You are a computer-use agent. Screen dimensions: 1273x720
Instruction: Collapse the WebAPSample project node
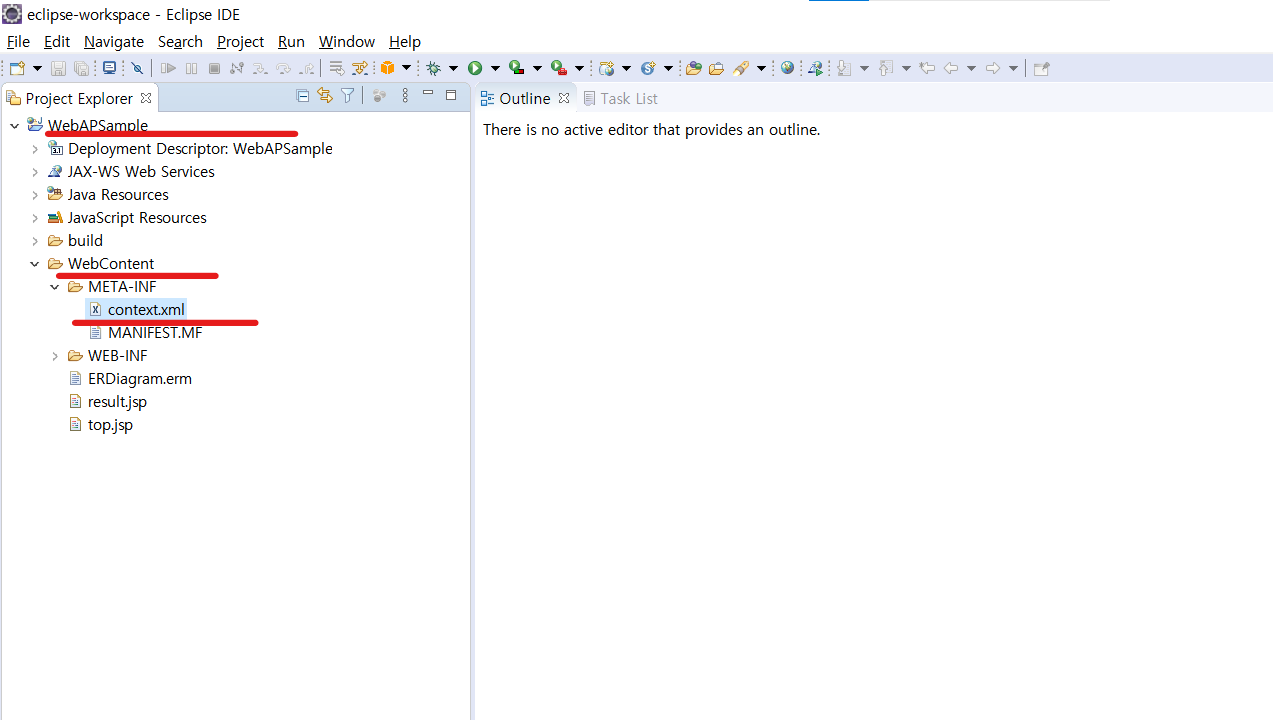(x=14, y=125)
